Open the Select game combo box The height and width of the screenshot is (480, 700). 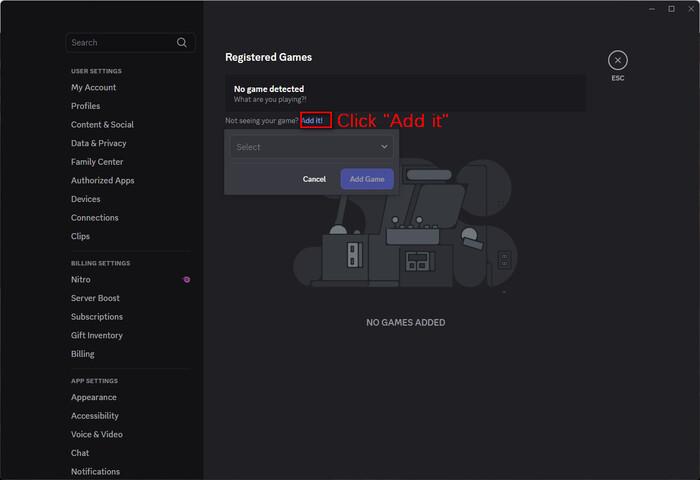[x=311, y=147]
